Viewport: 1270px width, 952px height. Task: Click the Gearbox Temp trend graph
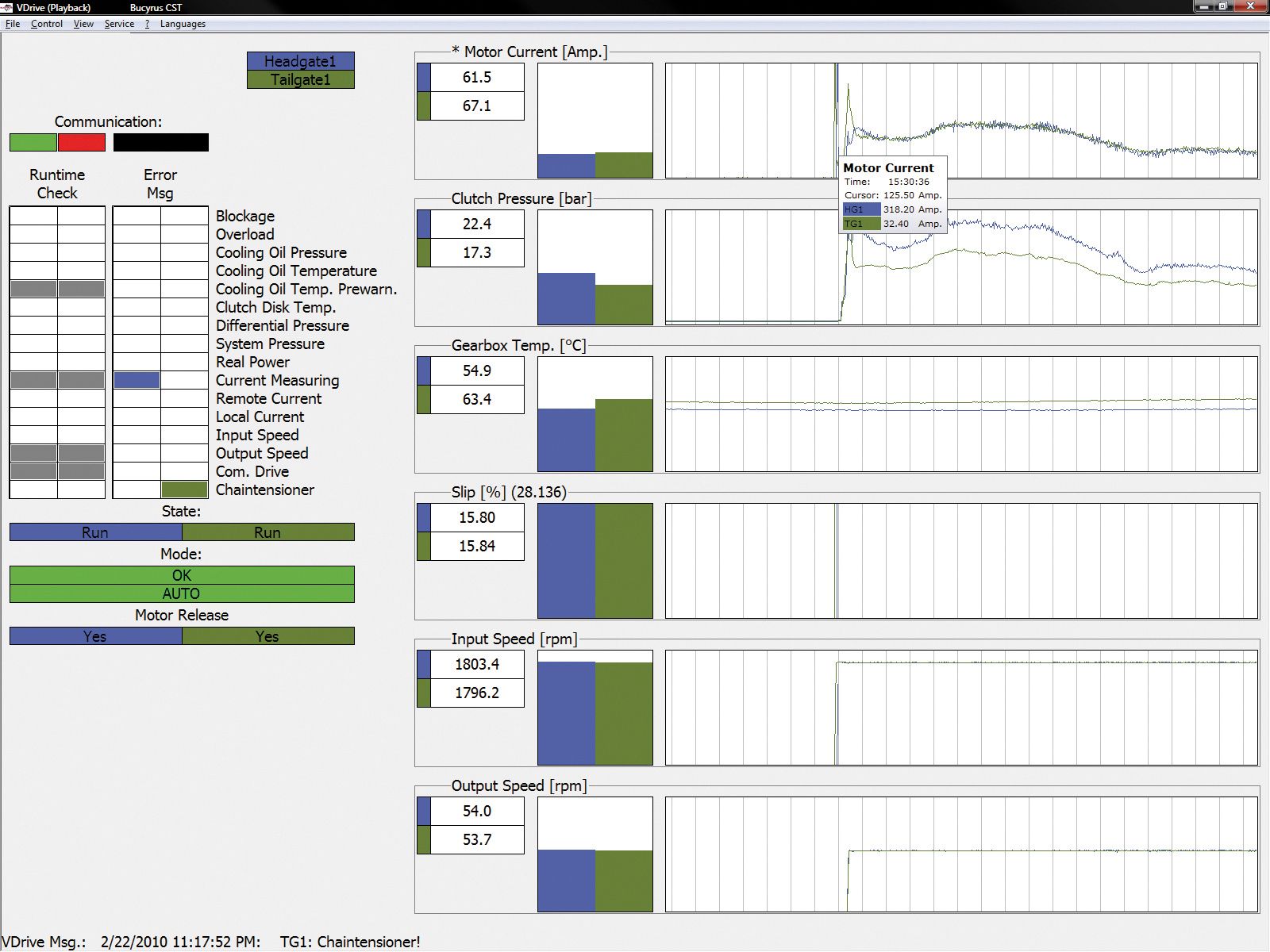[x=961, y=414]
